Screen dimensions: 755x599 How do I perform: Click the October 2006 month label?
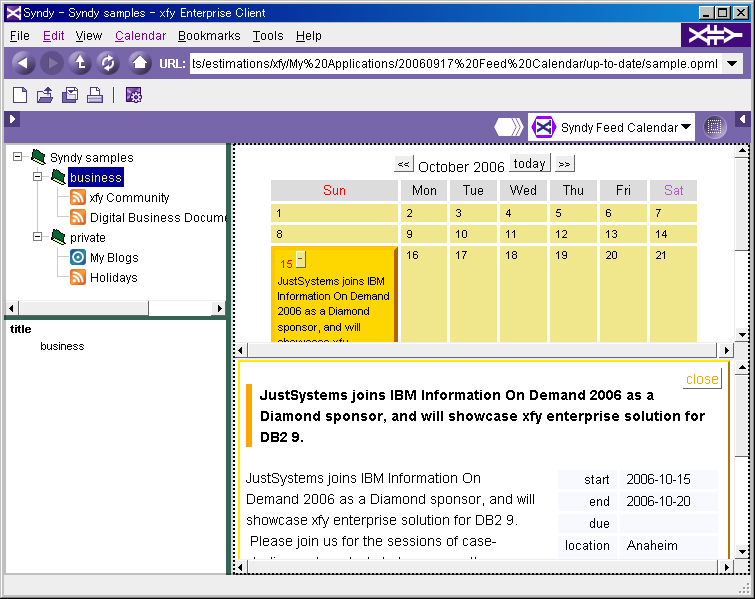[461, 167]
